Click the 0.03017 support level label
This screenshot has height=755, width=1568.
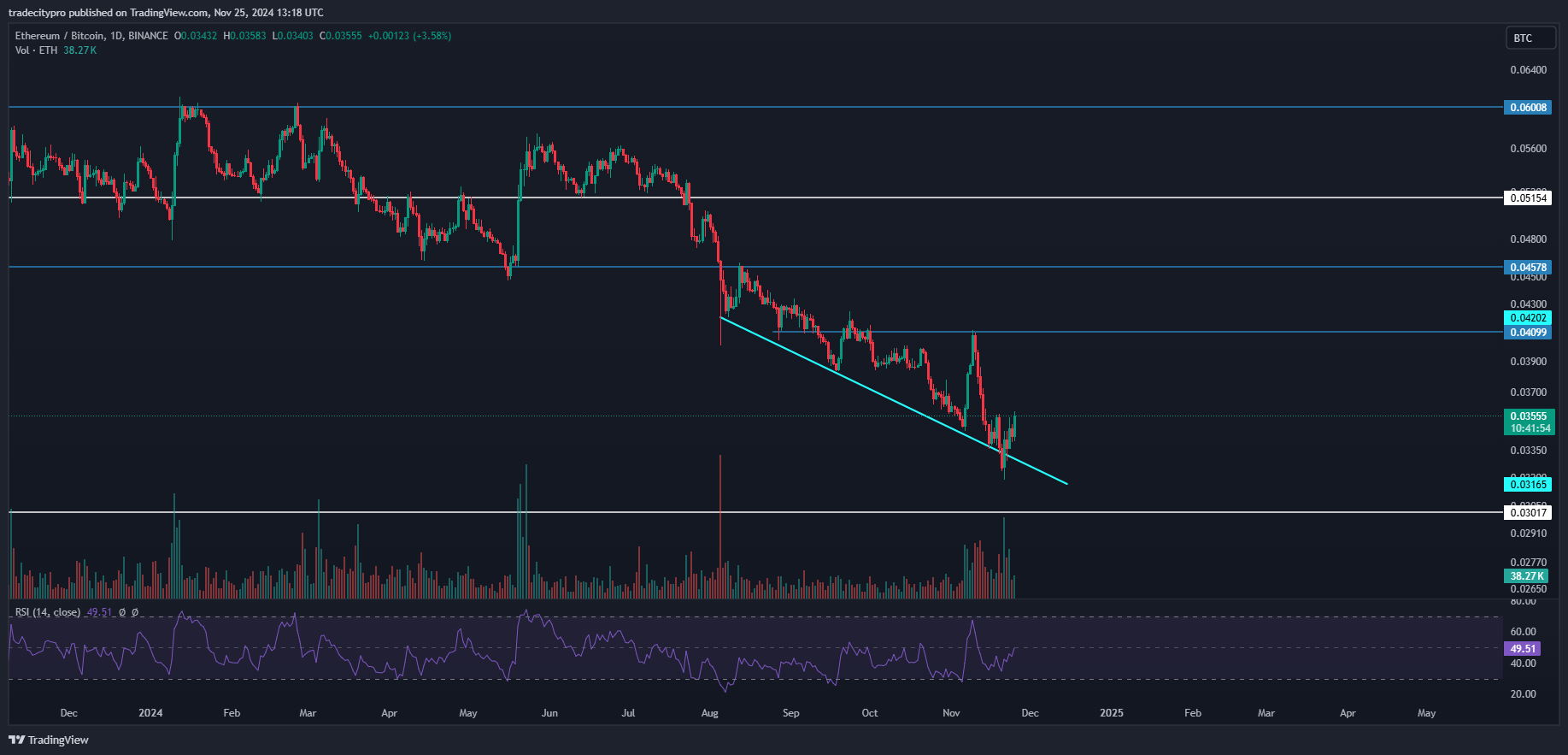[1528, 513]
